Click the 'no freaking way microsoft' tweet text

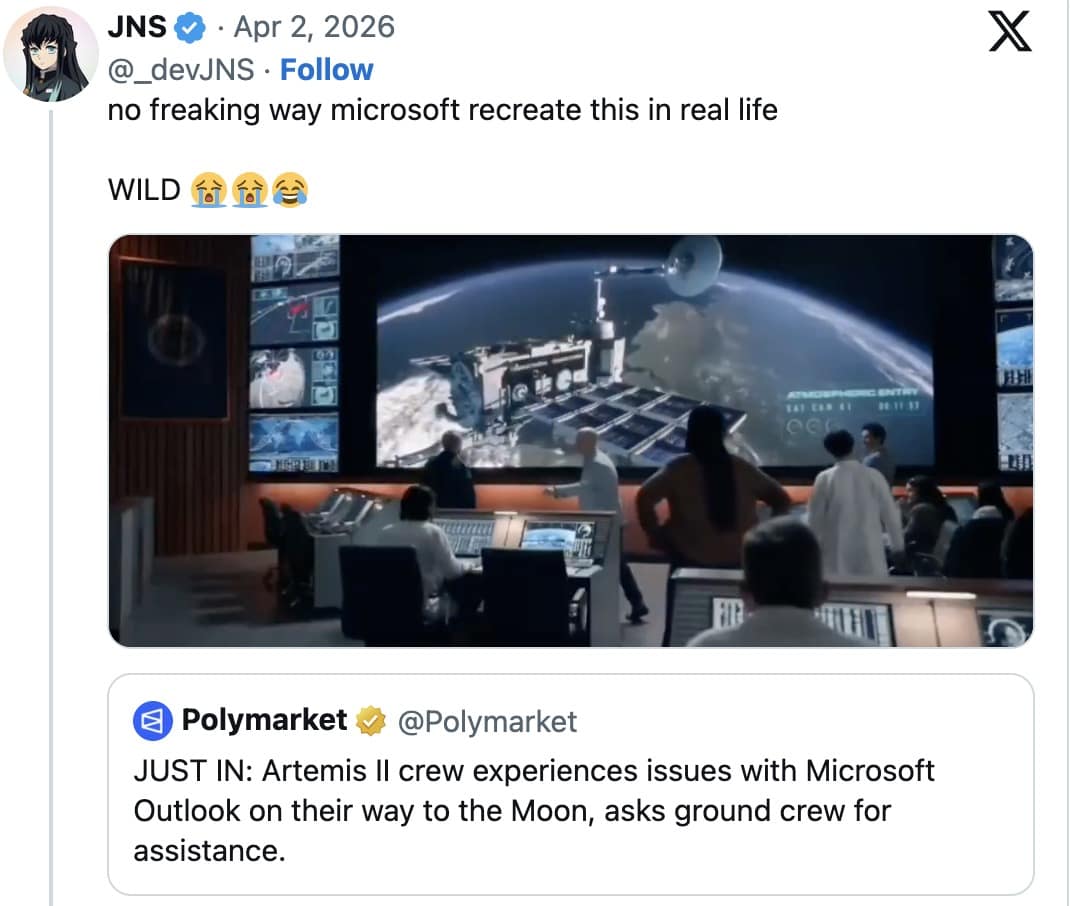point(442,109)
